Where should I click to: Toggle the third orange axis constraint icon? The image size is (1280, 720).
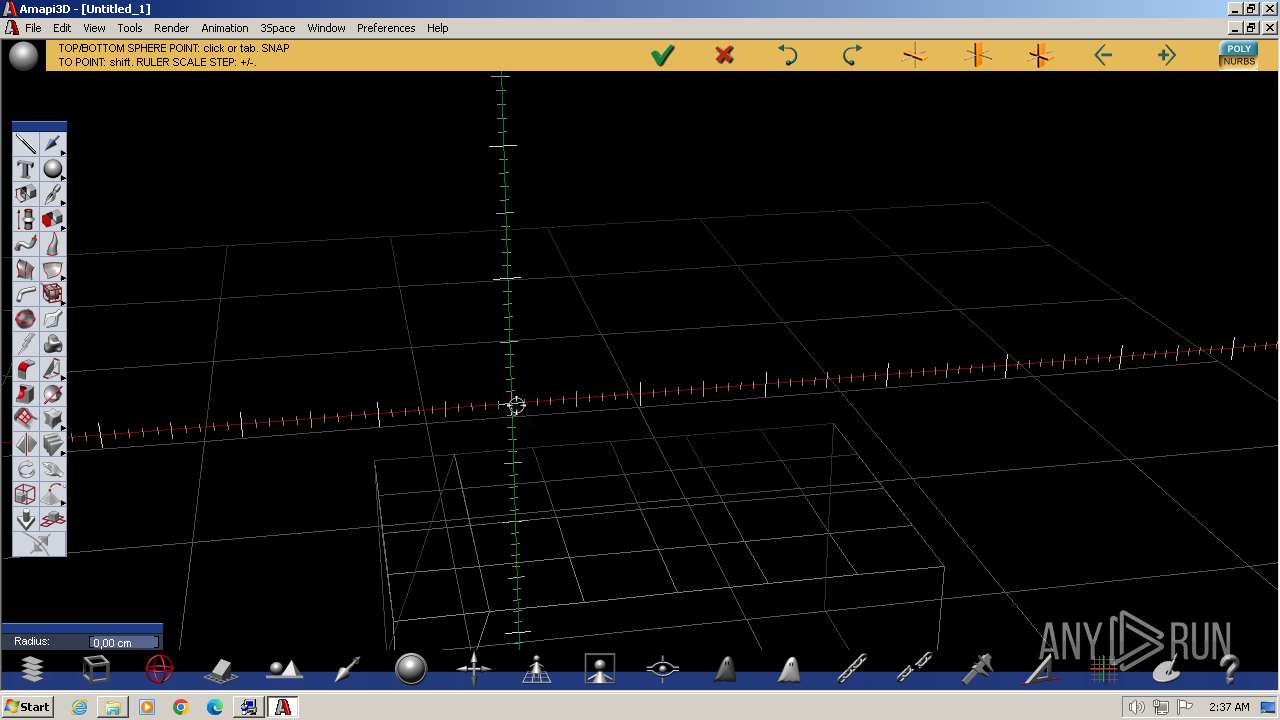point(1040,56)
